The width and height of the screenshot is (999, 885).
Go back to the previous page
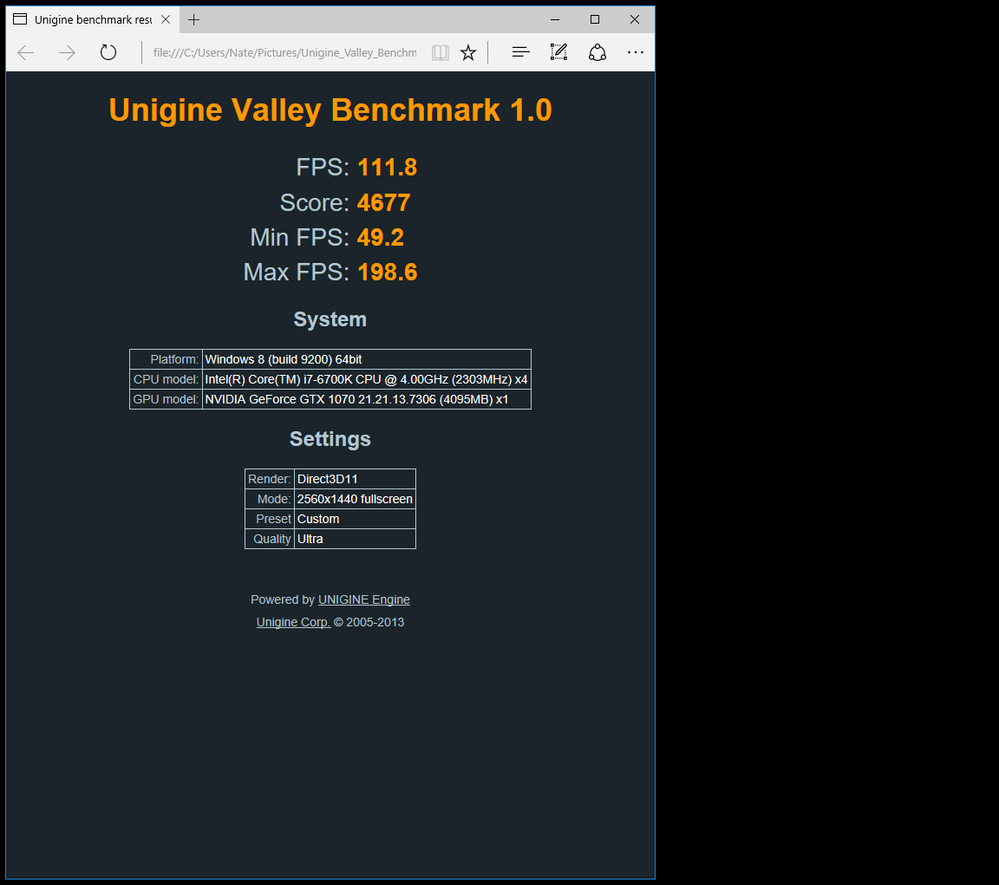point(26,52)
